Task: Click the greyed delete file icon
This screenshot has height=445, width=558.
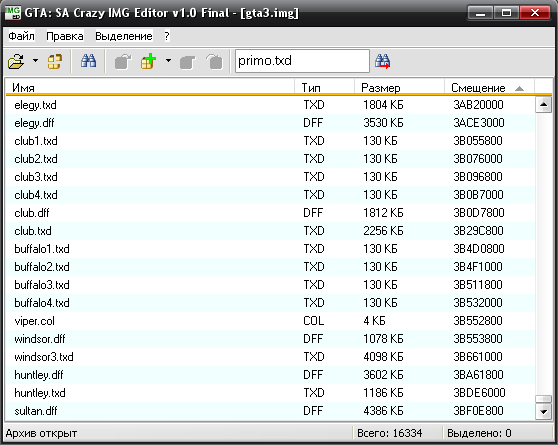Action: 215,62
